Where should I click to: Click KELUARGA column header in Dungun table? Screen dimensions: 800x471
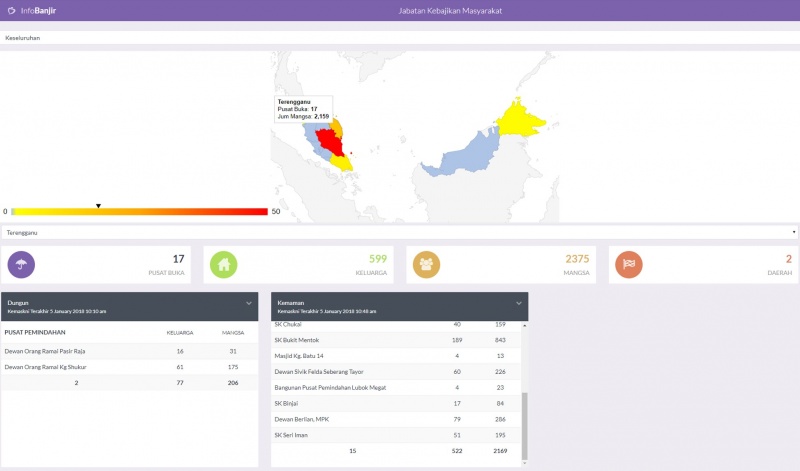pyautogui.click(x=180, y=333)
